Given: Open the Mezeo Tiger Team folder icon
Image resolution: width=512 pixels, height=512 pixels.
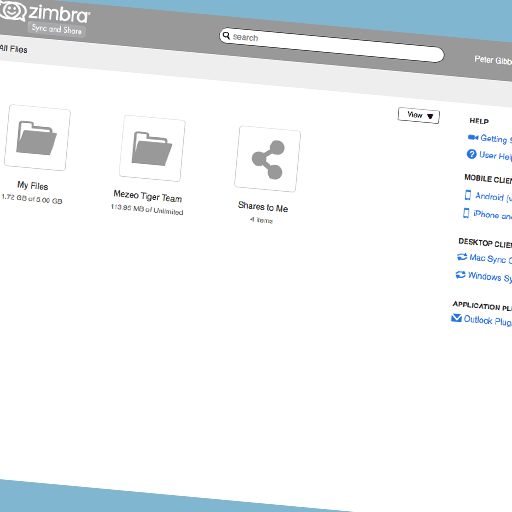Looking at the screenshot, I should pos(152,148).
